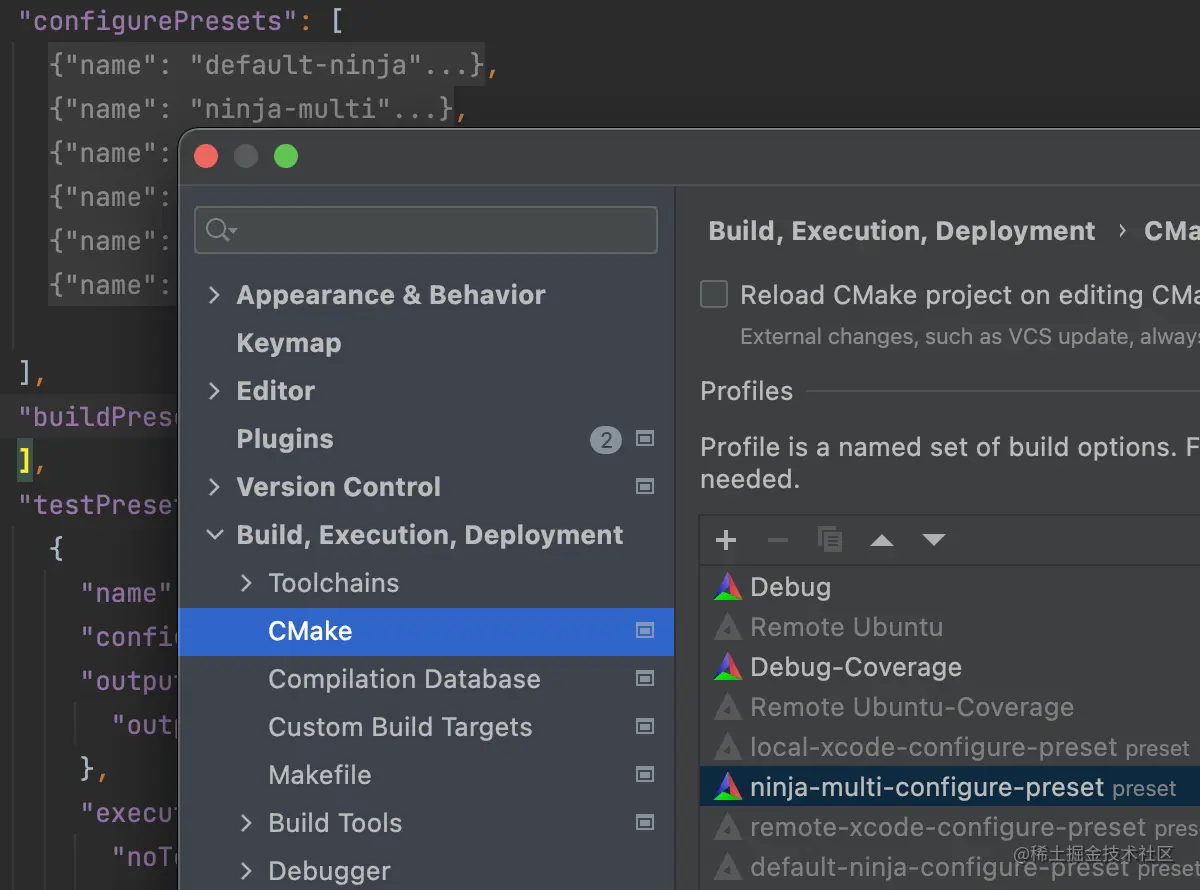The width and height of the screenshot is (1200, 890).
Task: Expand the Build Tools subsection
Action: click(x=246, y=823)
